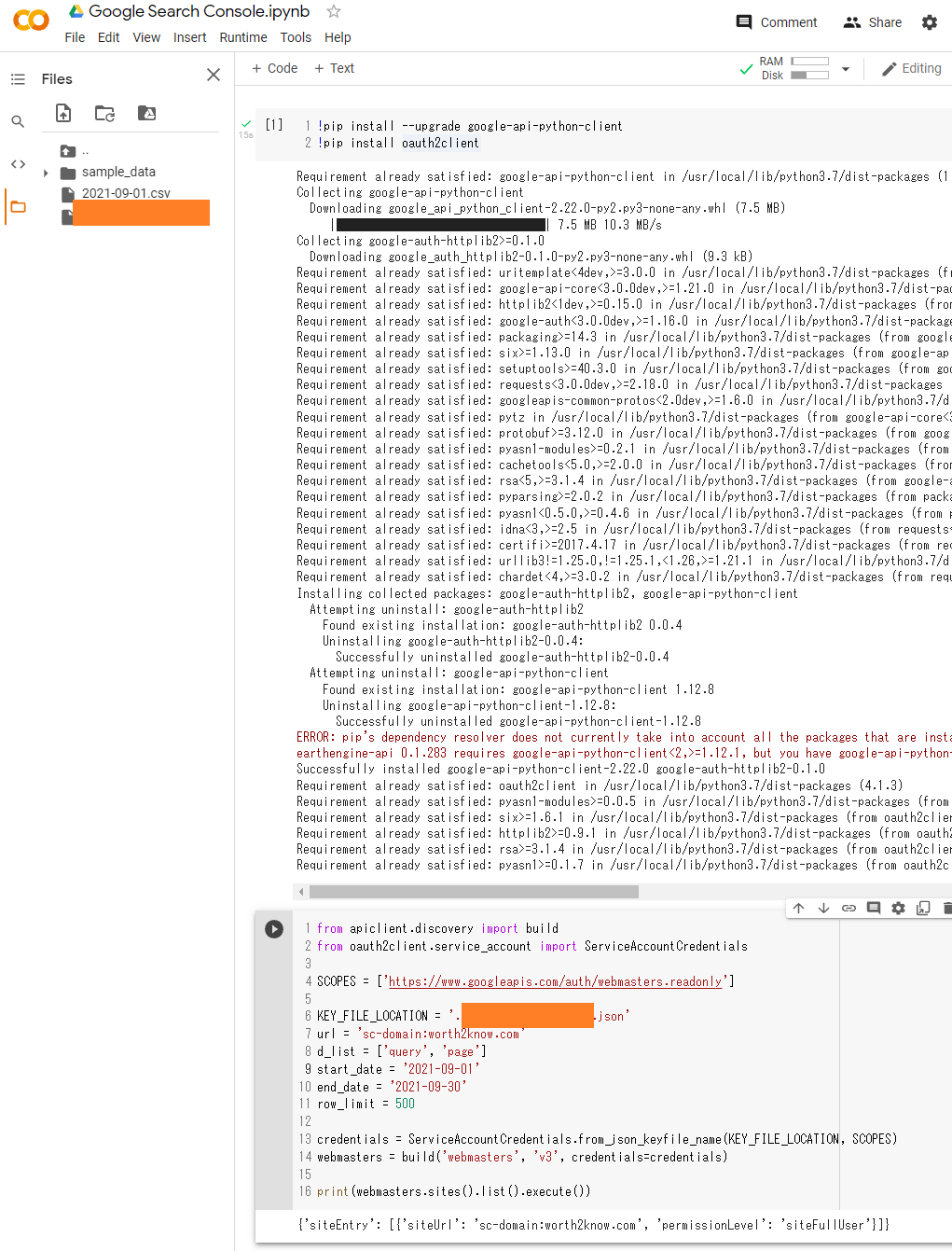952x1251 pixels.
Task: Click the RAM usage indicator bar
Action: point(809,62)
